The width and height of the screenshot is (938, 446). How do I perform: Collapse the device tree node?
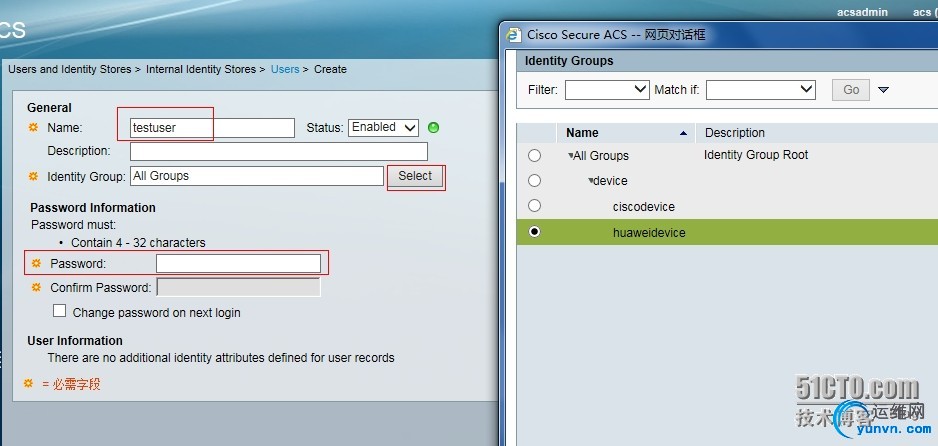[x=590, y=181]
